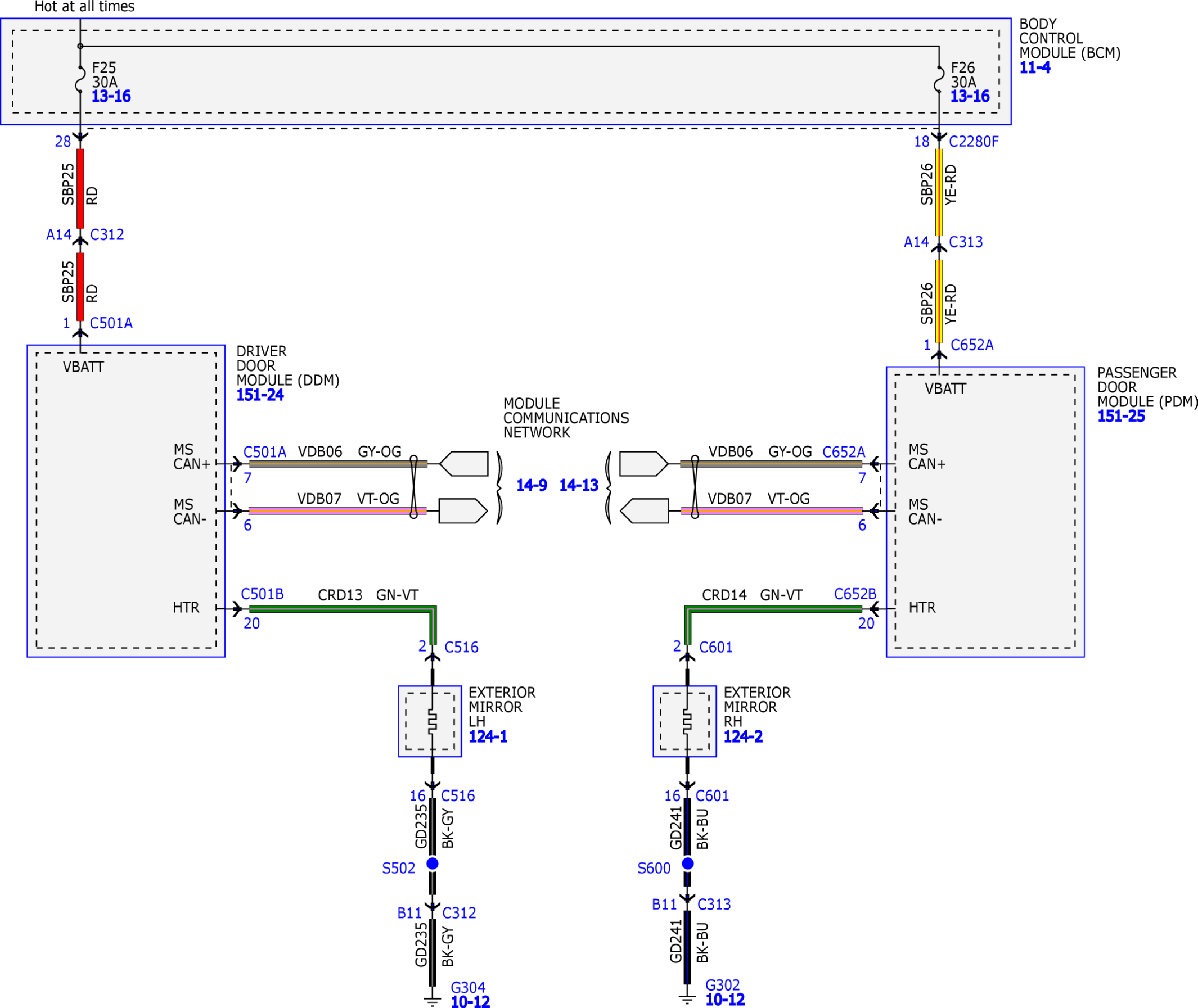Click the off-page arrow on PDM VDB07 wire
Screen dimensions: 1198x1008
pyautogui.click(x=644, y=511)
